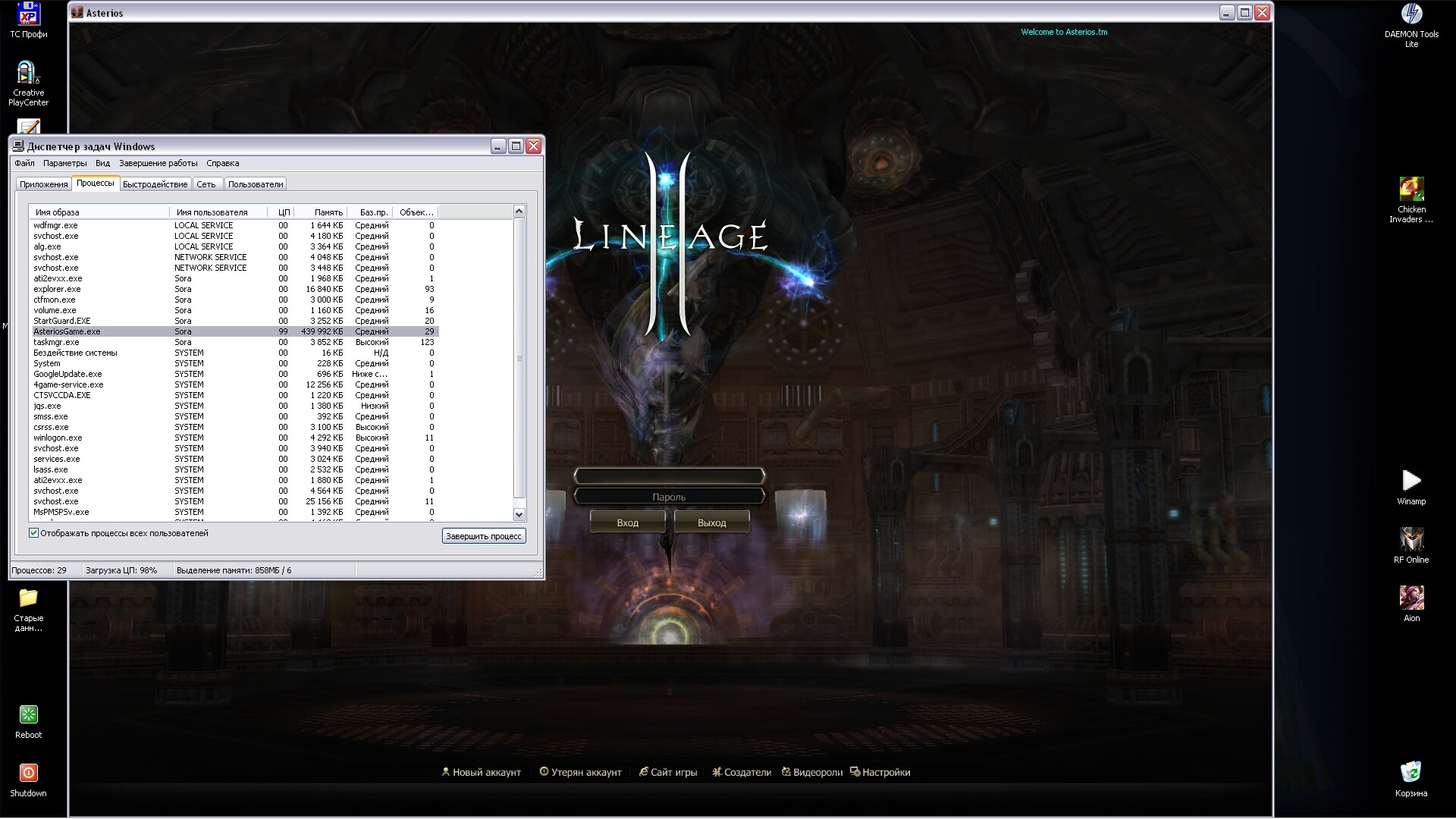Click the Утерян аккаунт icon link
Screen dimensions: 1456x819
pos(581,772)
